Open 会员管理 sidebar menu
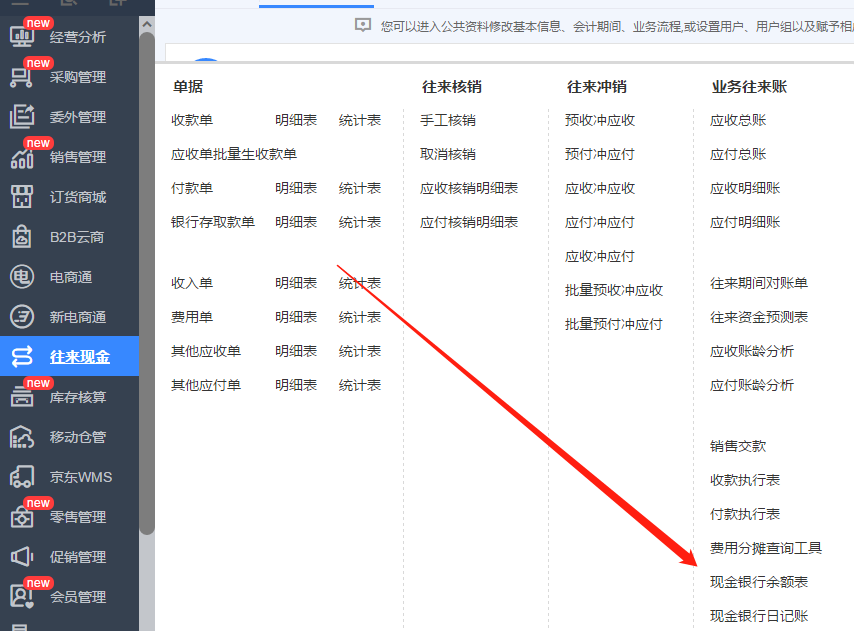Viewport: 854px width, 631px height. (x=78, y=597)
